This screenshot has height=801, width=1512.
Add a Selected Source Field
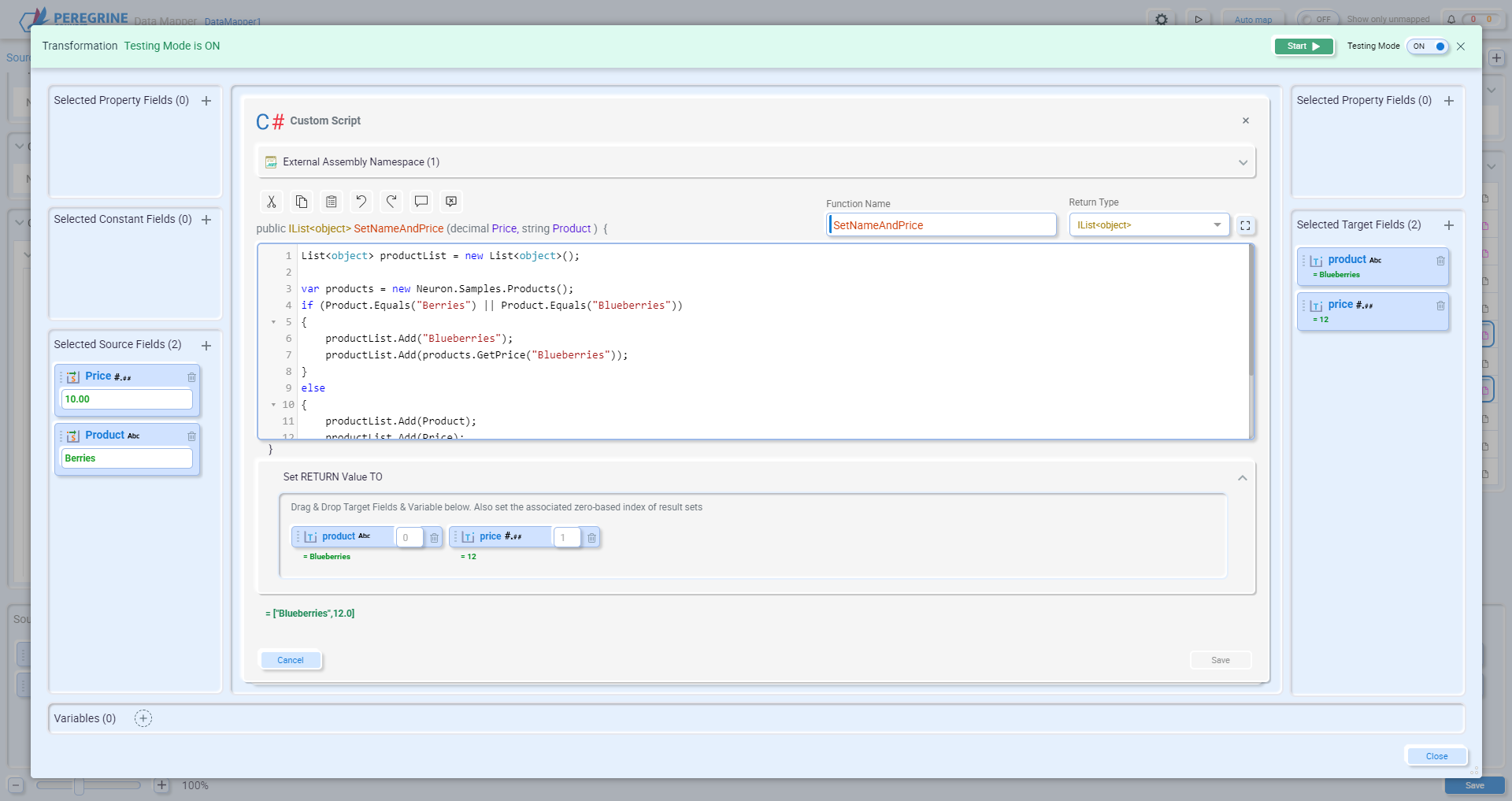206,346
